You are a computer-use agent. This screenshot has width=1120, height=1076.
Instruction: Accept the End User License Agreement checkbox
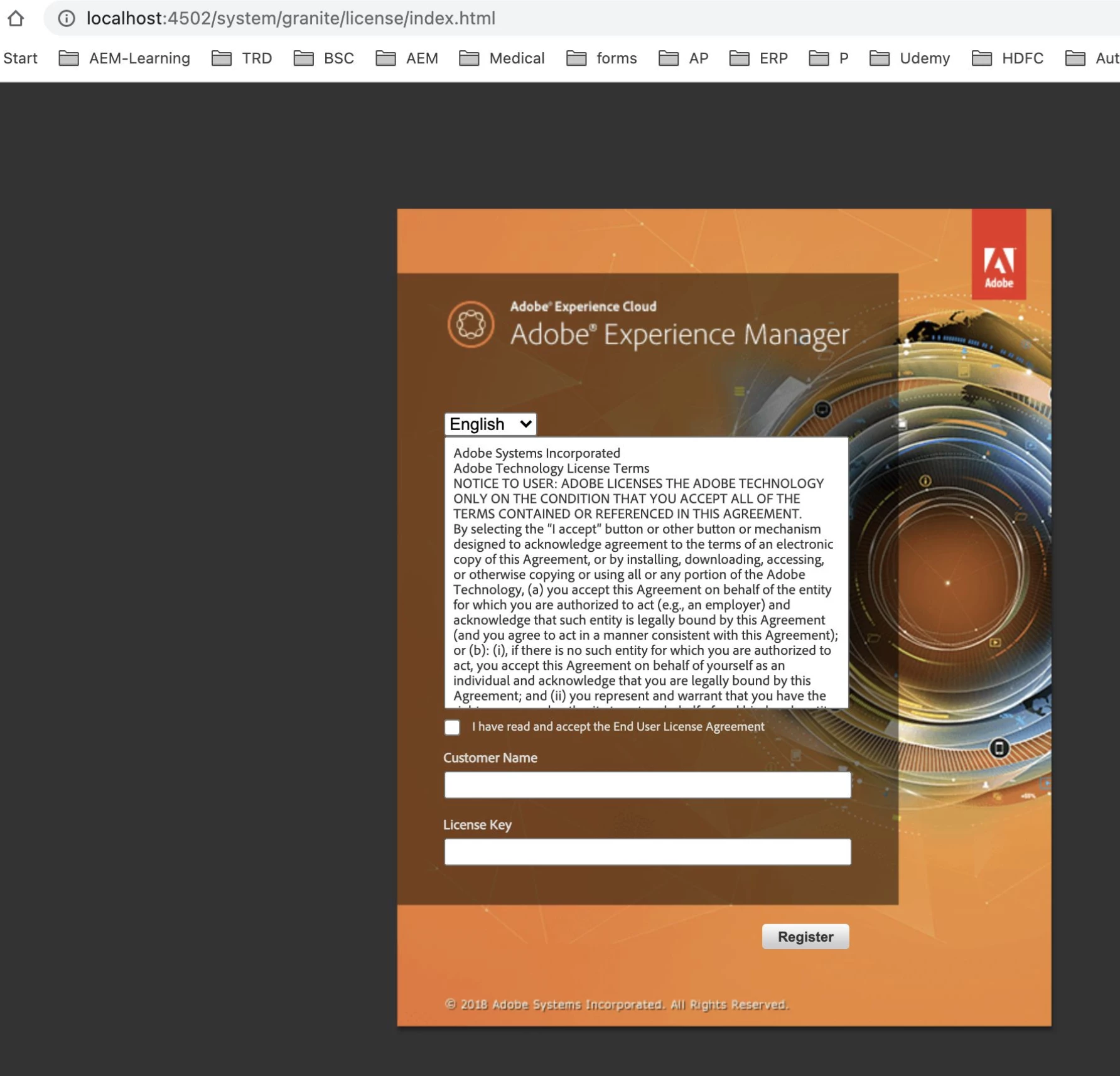pyautogui.click(x=452, y=727)
